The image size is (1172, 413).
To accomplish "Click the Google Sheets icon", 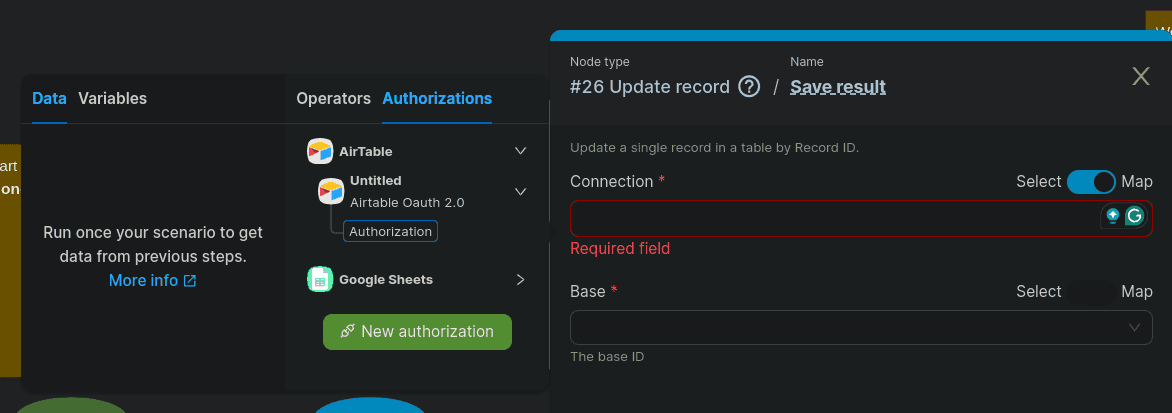I will (320, 280).
